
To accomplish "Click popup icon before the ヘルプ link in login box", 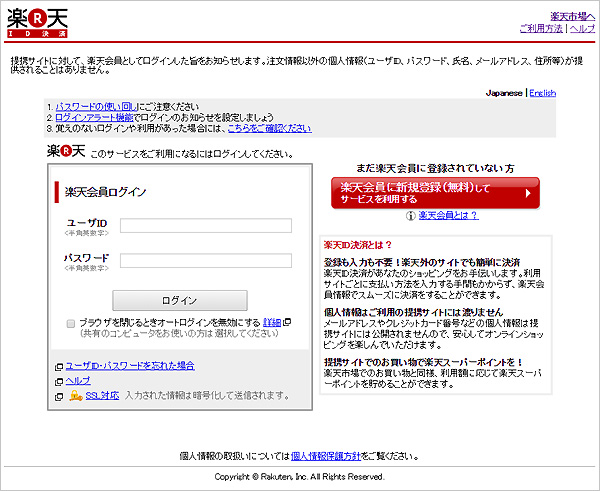I will [59, 382].
